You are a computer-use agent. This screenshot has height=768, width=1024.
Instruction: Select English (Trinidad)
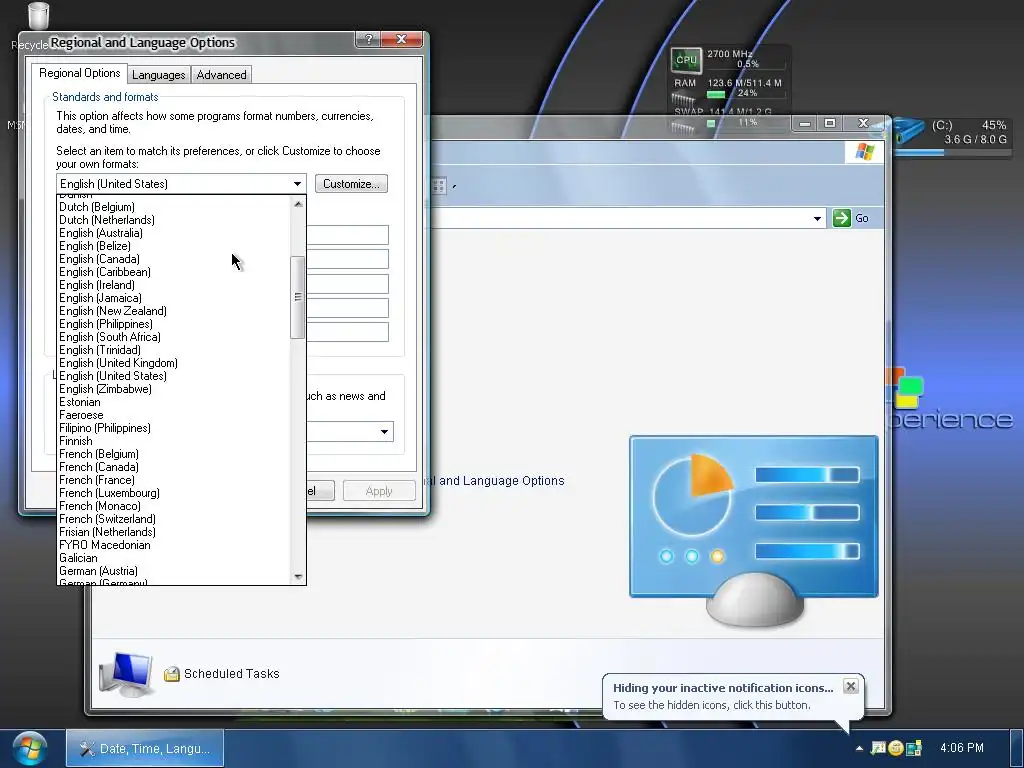click(x=174, y=350)
